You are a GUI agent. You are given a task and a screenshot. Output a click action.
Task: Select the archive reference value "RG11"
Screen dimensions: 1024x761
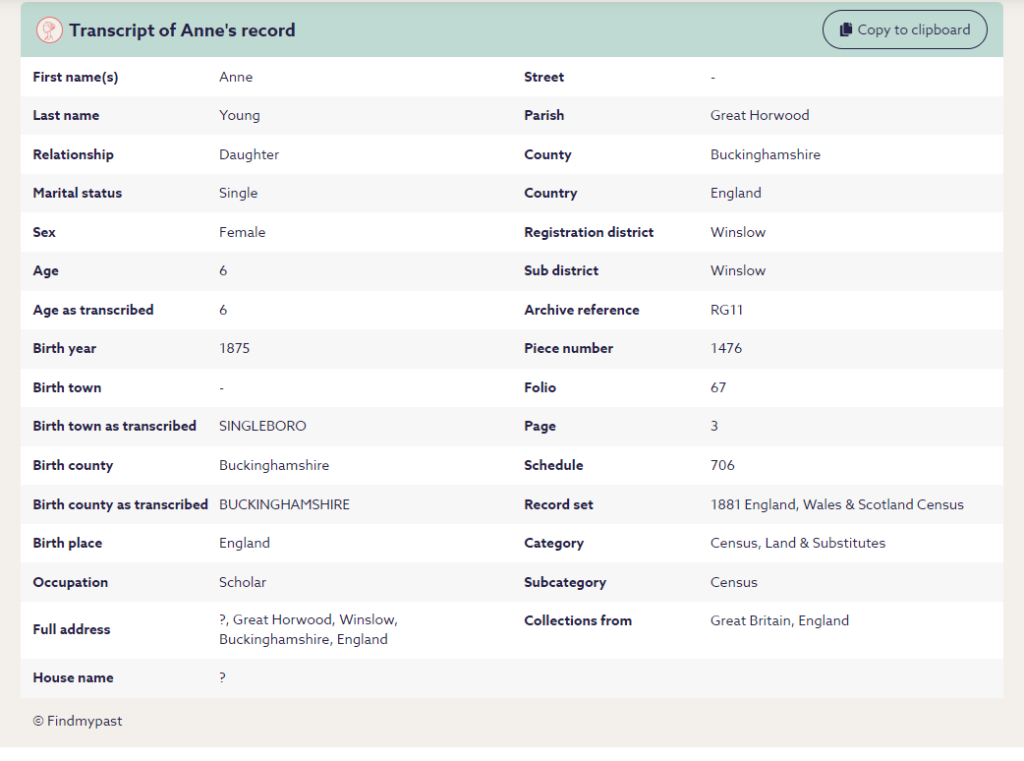click(x=727, y=310)
